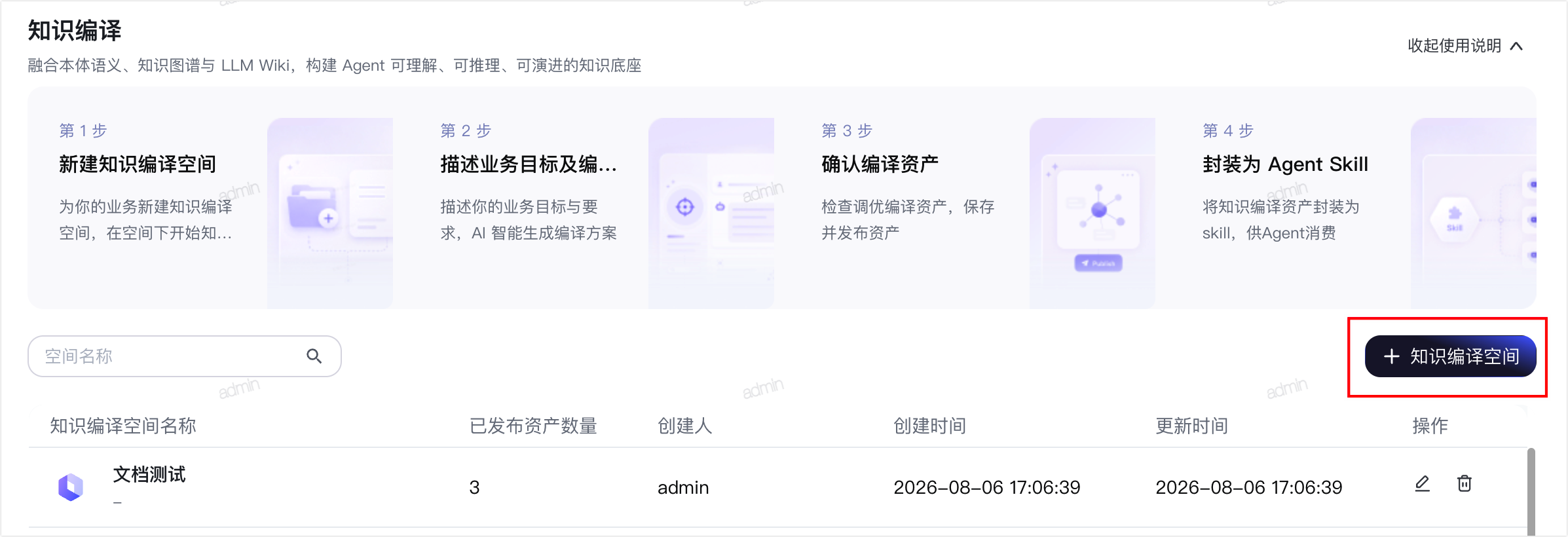The image size is (1568, 537).
Task: Delete the 文档测试 space via trash icon
Action: tap(1465, 483)
